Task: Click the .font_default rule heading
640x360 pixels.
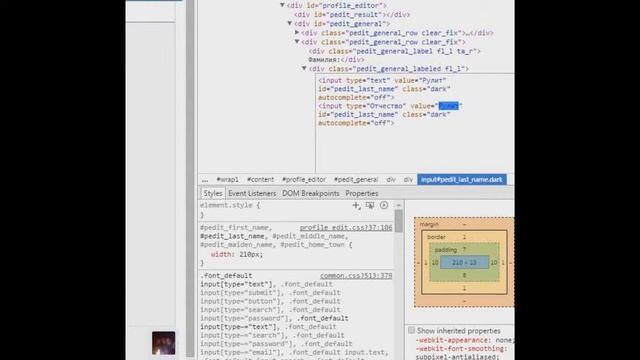Action: tap(226, 276)
